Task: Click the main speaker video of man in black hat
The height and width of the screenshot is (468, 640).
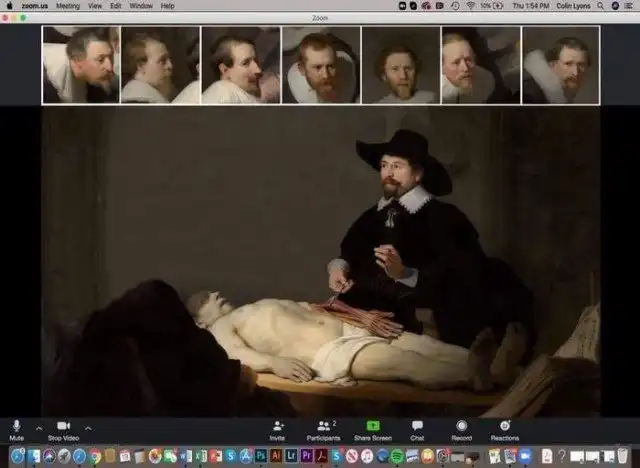Action: pos(400,200)
